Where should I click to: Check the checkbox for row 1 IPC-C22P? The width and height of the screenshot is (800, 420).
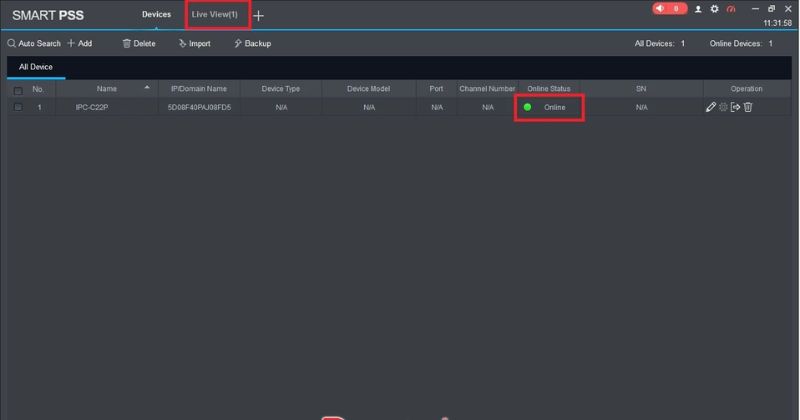point(18,107)
